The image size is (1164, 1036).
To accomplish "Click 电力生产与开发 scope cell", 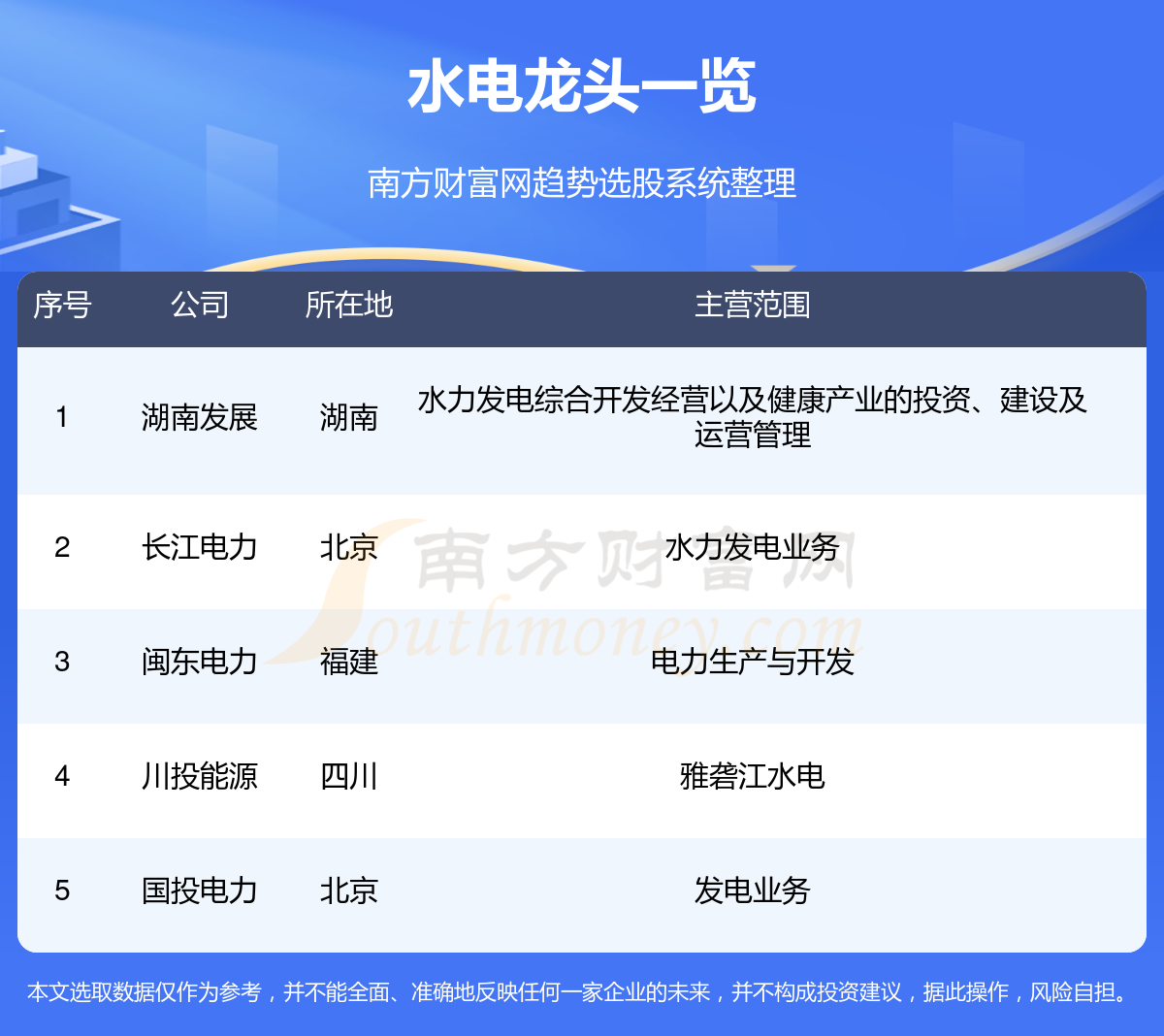I will click(x=753, y=662).
